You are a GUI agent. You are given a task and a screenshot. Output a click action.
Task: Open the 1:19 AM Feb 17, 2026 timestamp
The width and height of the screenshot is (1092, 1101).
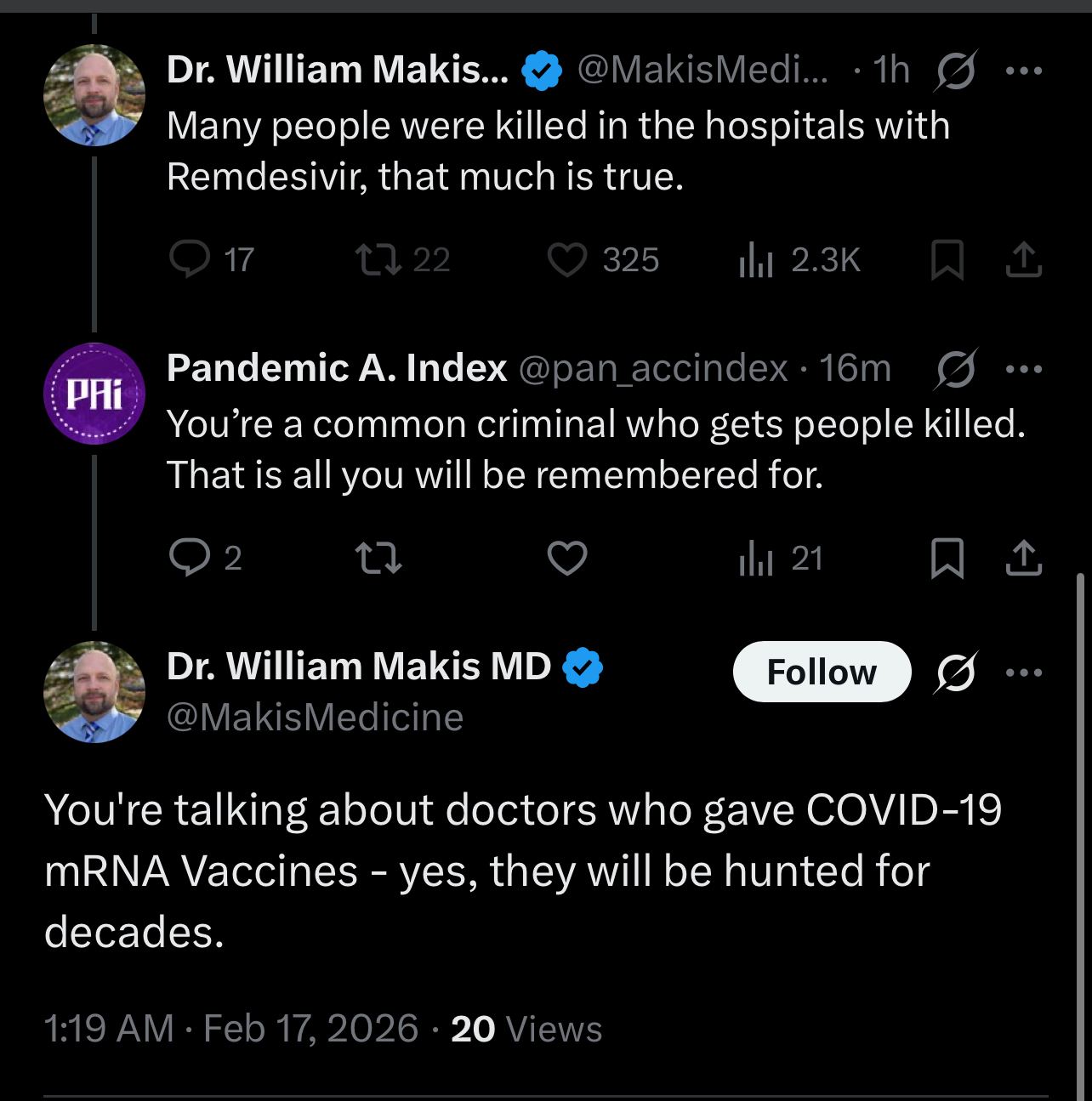click(x=231, y=1029)
